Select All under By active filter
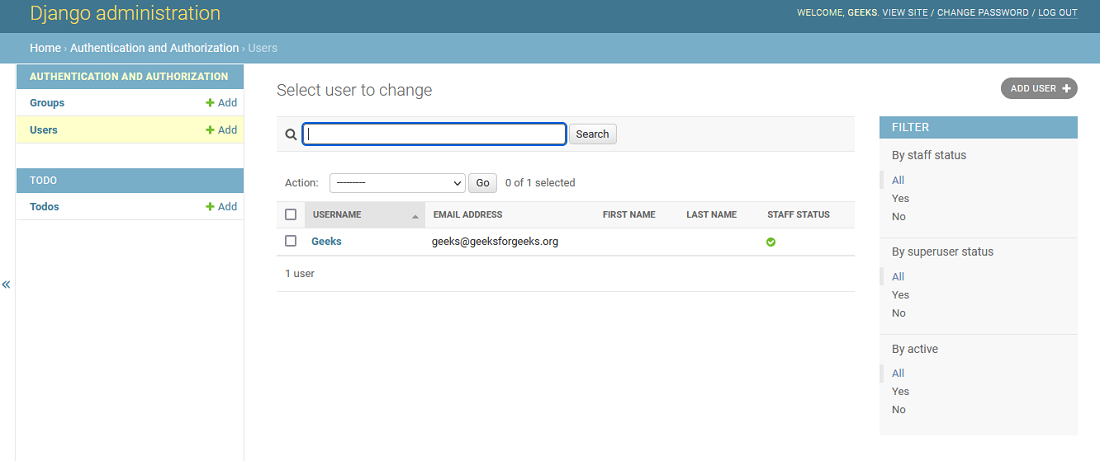Screen dimensions: 1100x461 point(898,373)
